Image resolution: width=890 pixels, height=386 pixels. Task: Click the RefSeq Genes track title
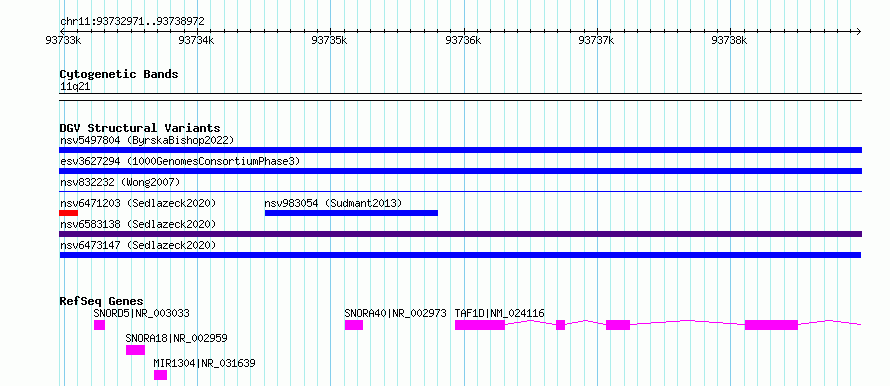tap(102, 301)
